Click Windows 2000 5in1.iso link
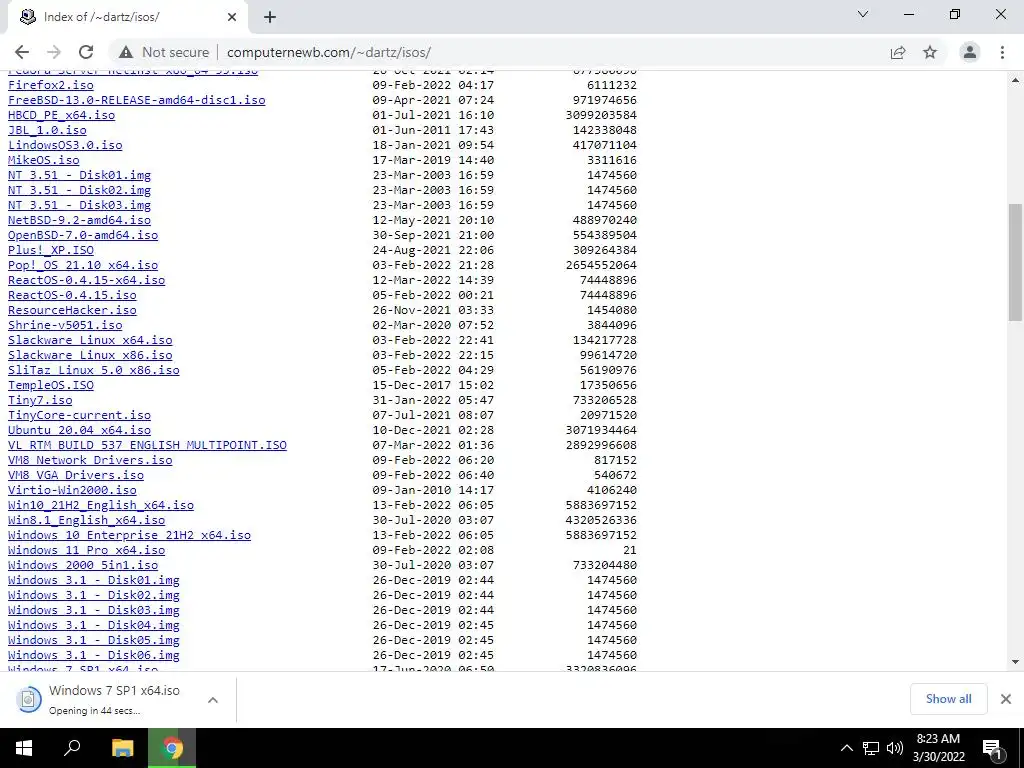This screenshot has height=768, width=1024. coord(83,566)
